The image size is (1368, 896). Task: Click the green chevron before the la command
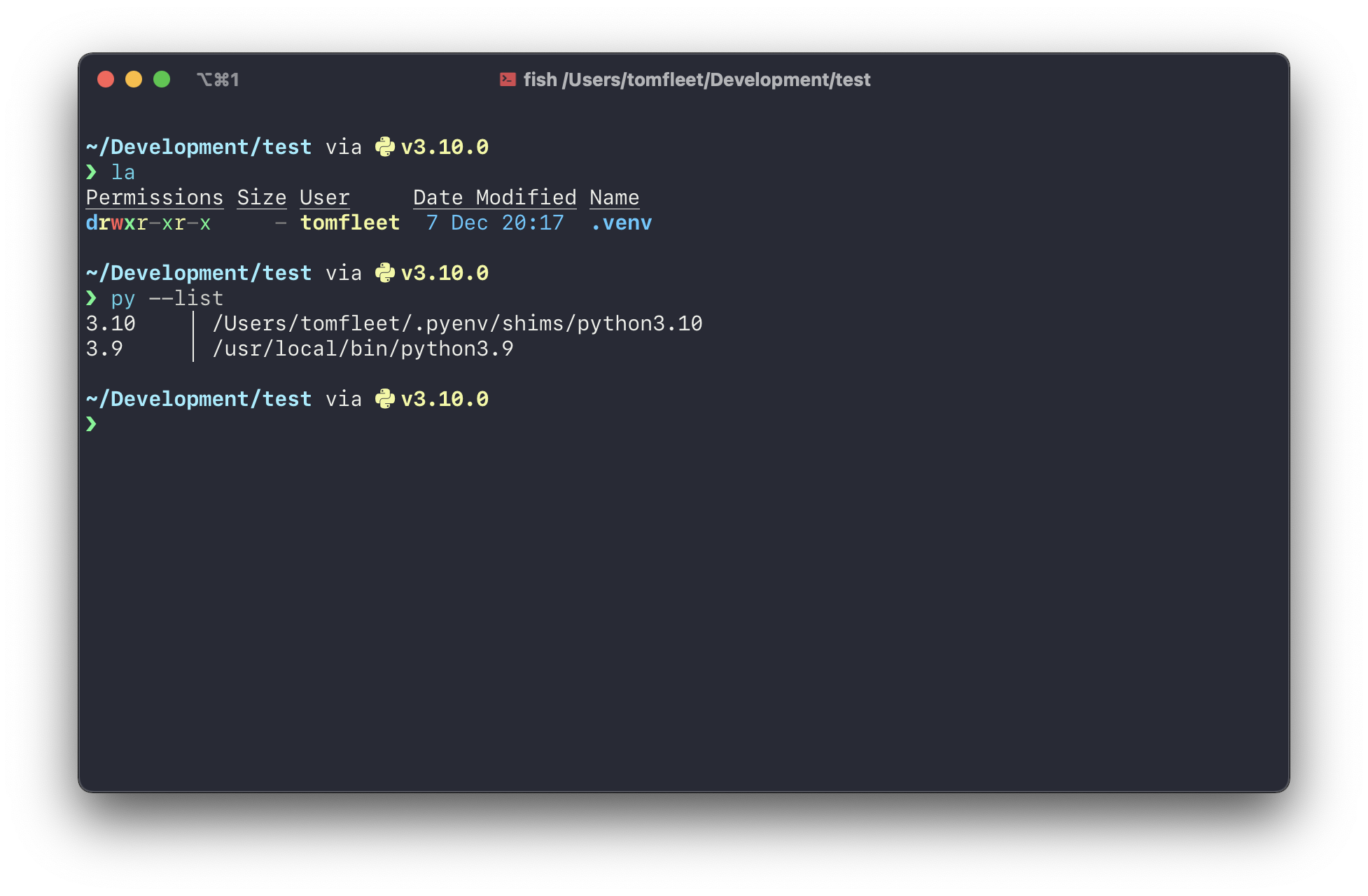tap(92, 172)
